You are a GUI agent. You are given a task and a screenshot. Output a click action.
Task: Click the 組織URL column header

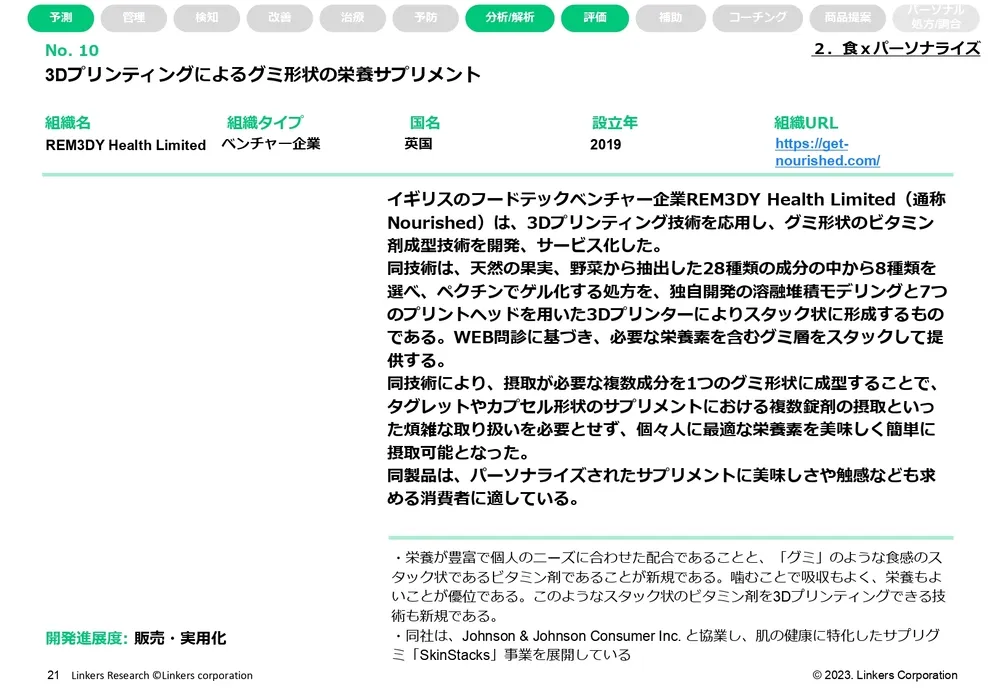806,123
